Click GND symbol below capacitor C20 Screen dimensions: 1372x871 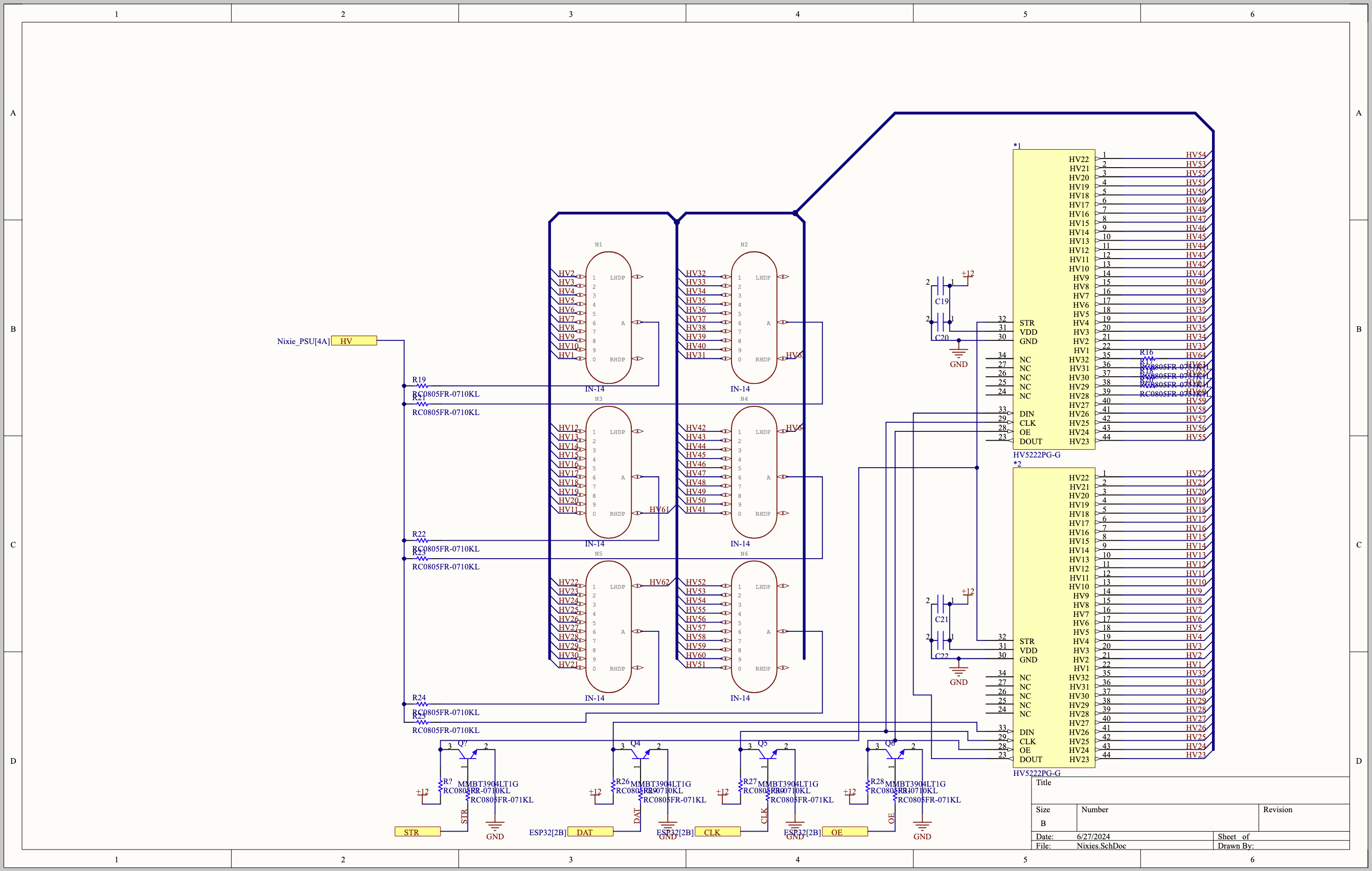958,354
